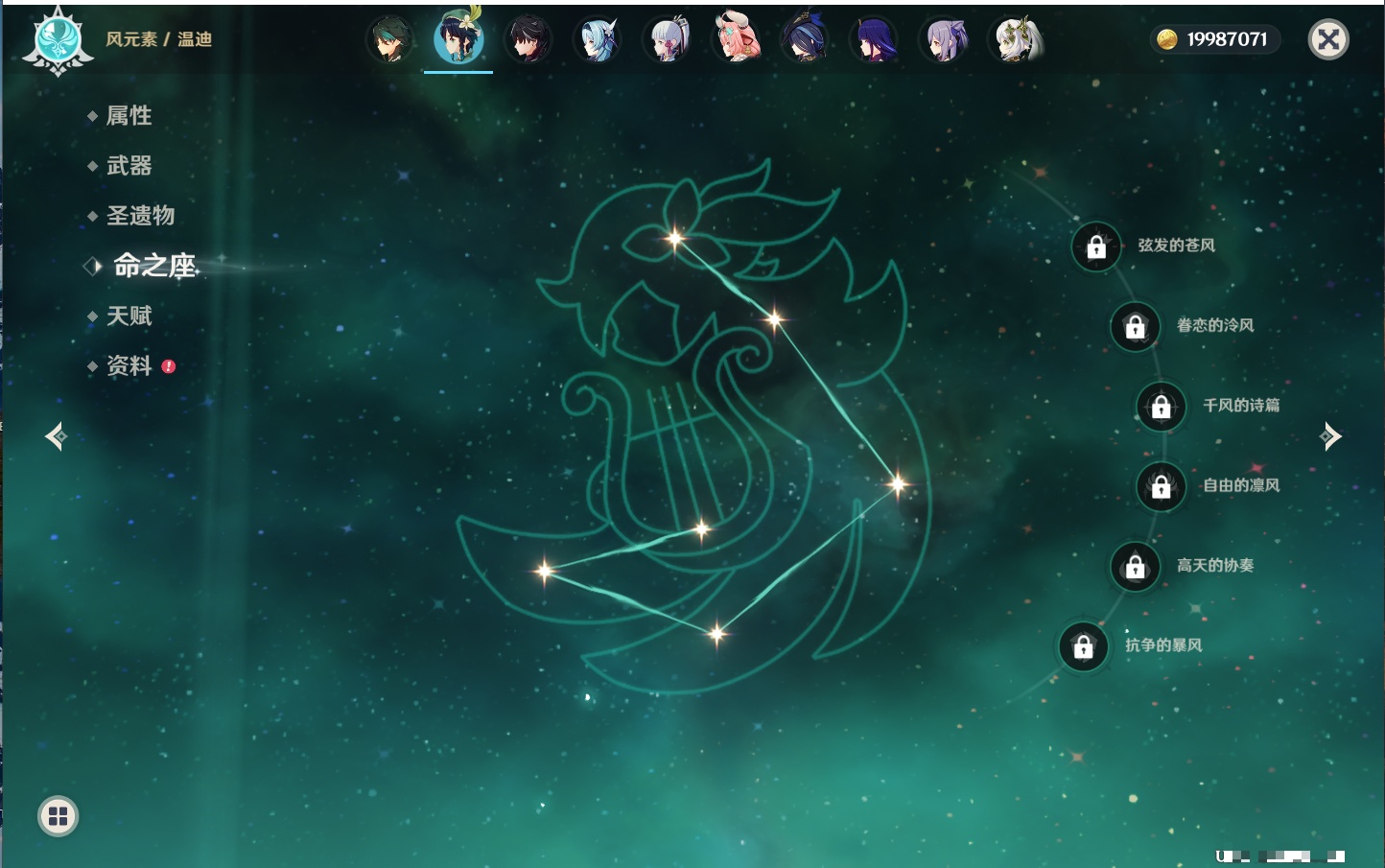Open the 命之座 constellation tab
This screenshot has width=1385, height=868.
coord(153,266)
